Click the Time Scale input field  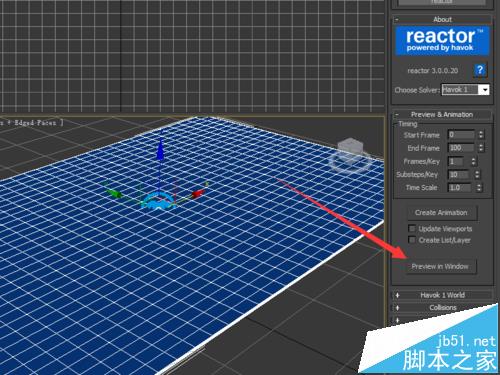(460, 187)
